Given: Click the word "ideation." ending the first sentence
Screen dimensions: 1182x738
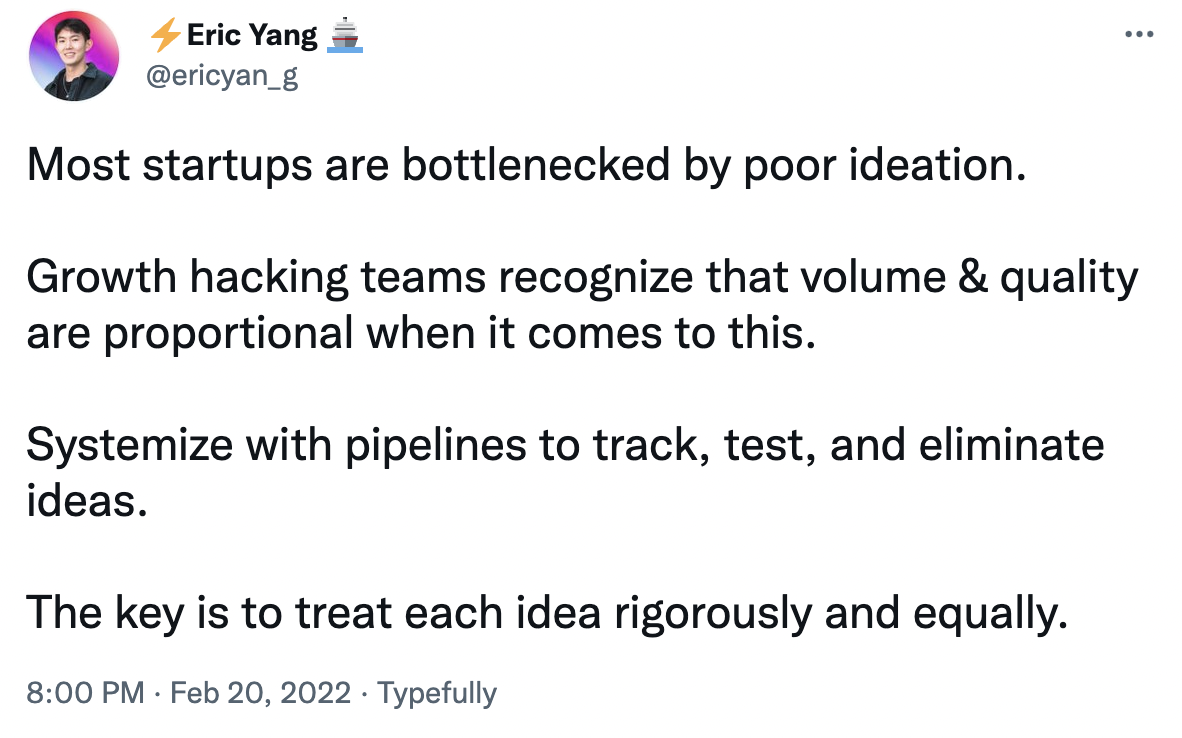Looking at the screenshot, I should [938, 164].
